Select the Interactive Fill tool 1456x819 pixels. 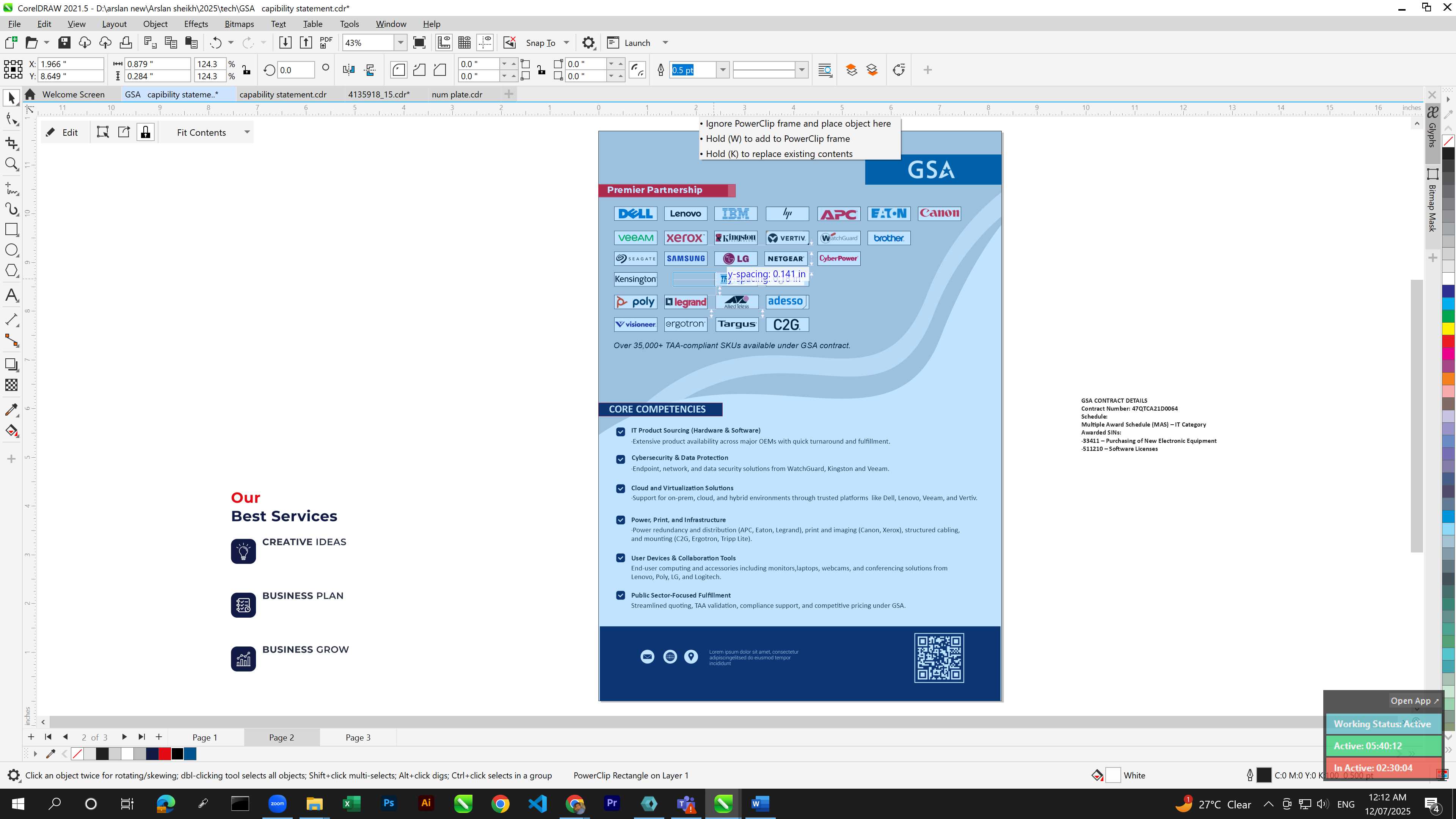(x=11, y=431)
